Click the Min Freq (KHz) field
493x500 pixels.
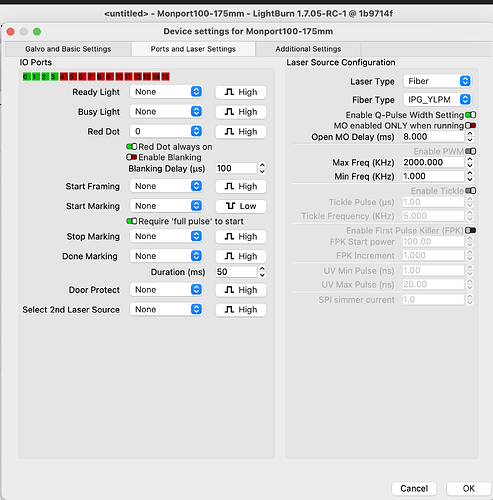(433, 176)
